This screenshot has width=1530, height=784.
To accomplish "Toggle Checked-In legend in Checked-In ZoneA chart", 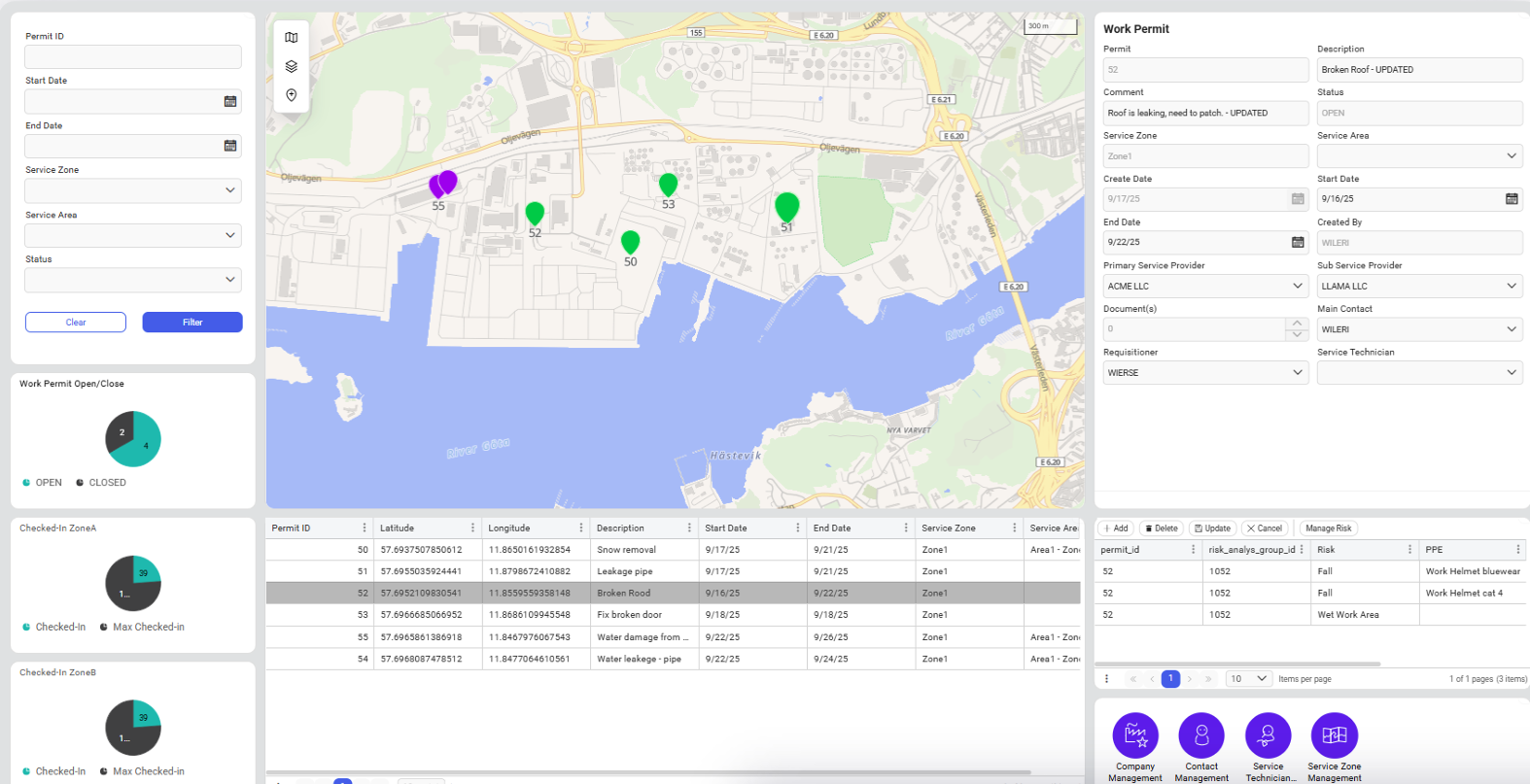I will coord(54,628).
